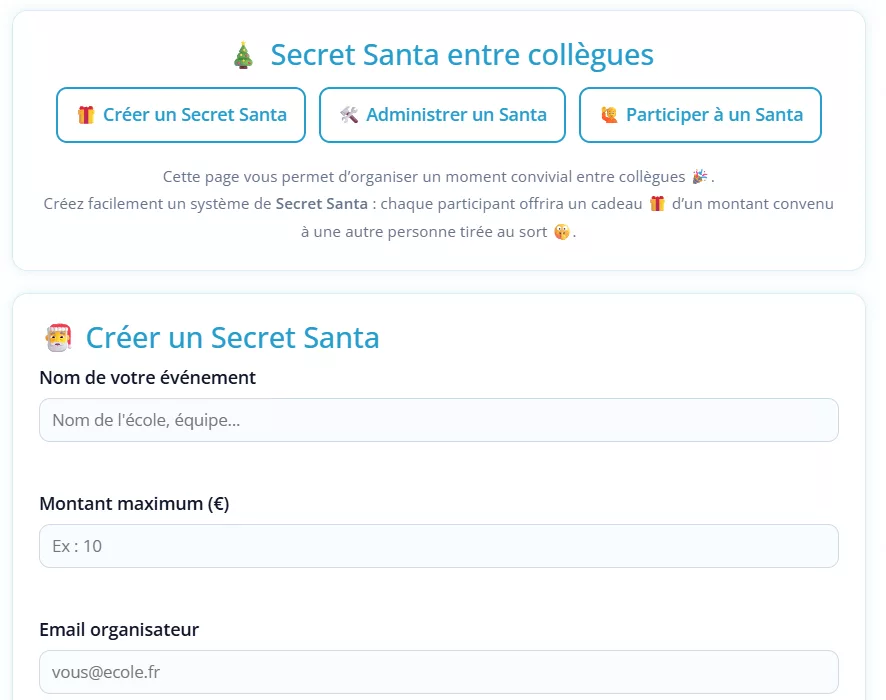The width and height of the screenshot is (886, 700).
Task: Click the Nom de votre événement label
Action: click(147, 377)
